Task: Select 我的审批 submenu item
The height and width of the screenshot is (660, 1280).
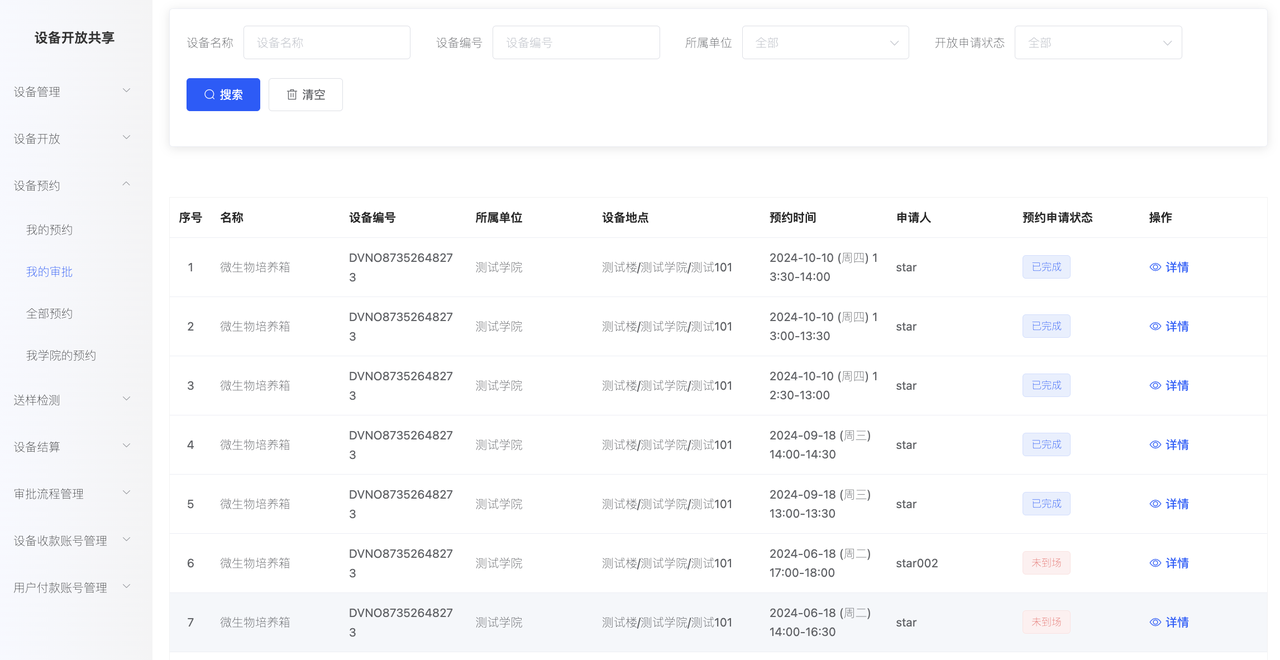Action: [x=49, y=272]
